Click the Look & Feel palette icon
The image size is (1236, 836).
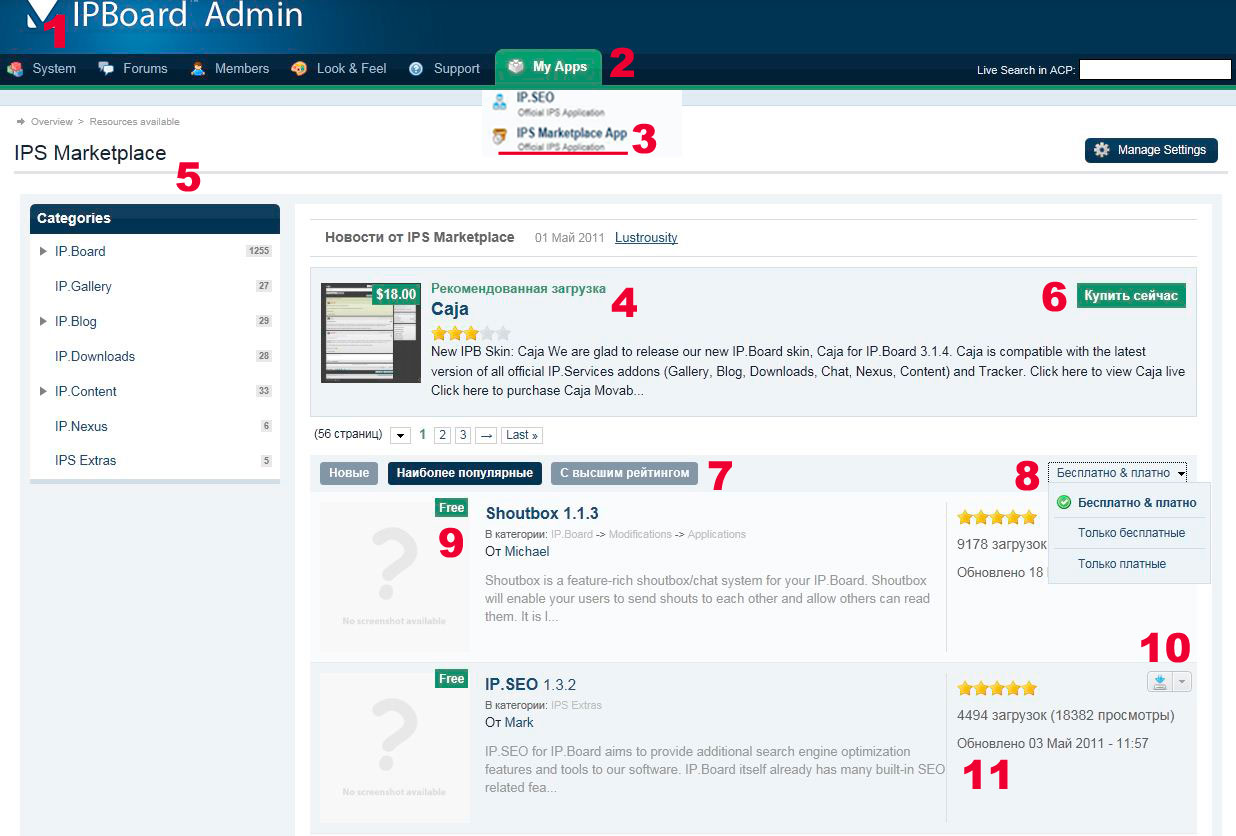[299, 69]
